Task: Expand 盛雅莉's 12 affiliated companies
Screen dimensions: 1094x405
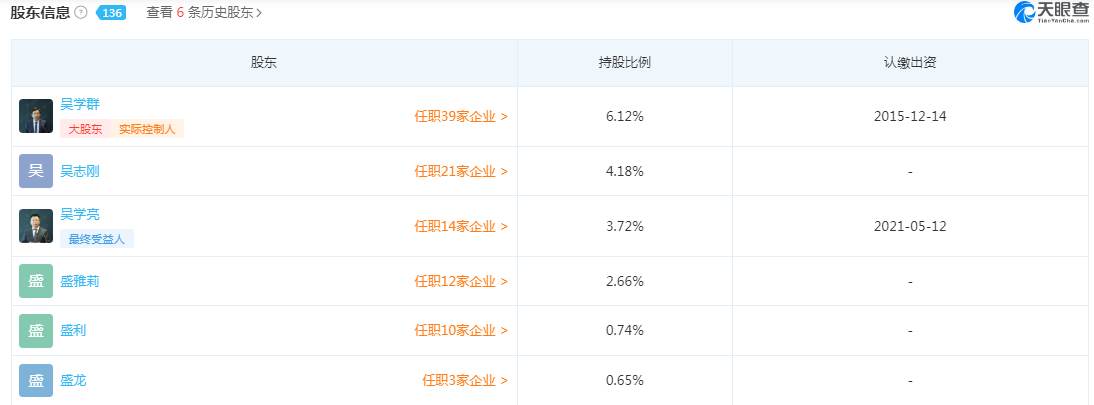Action: point(461,281)
